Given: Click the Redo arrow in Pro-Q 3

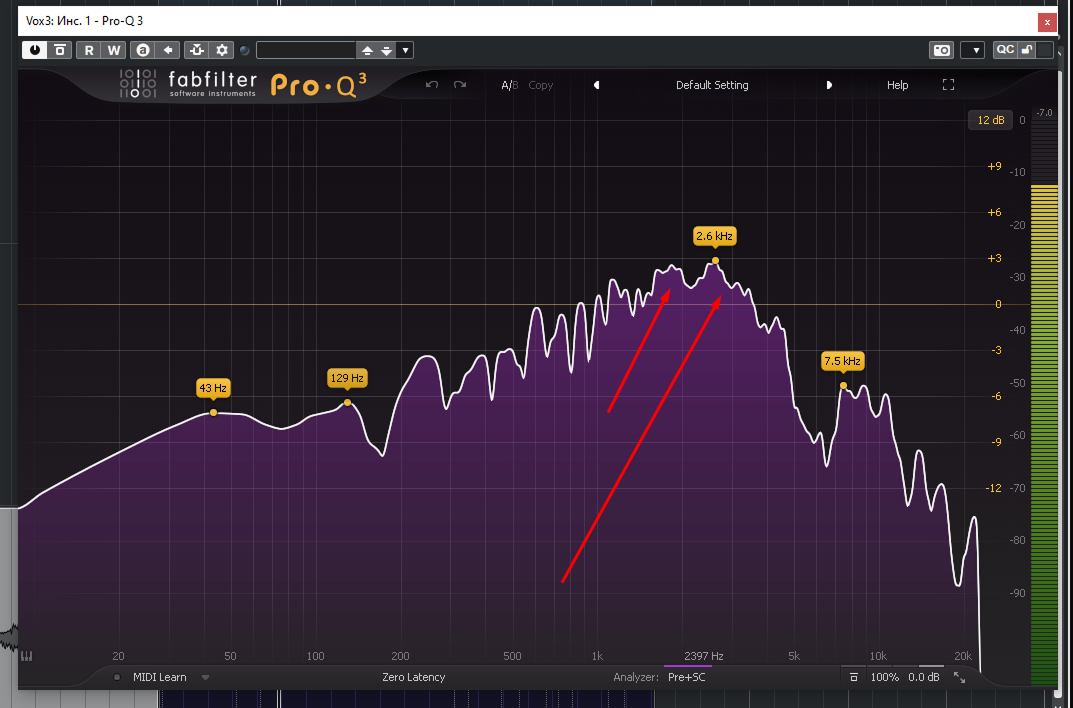Looking at the screenshot, I should (460, 85).
